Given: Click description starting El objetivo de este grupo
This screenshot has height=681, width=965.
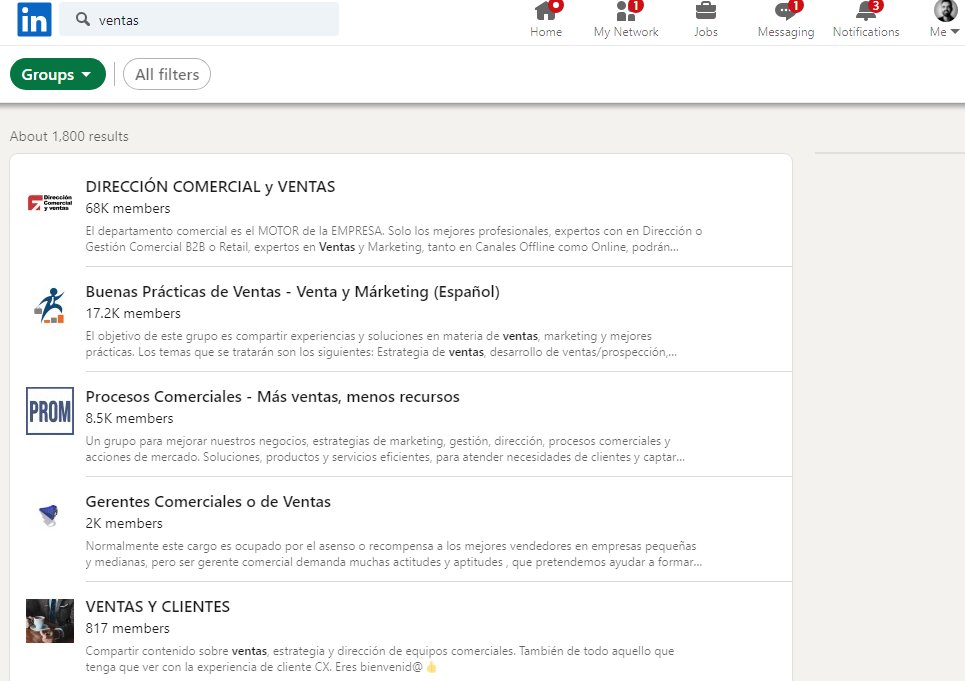Looking at the screenshot, I should click(382, 344).
